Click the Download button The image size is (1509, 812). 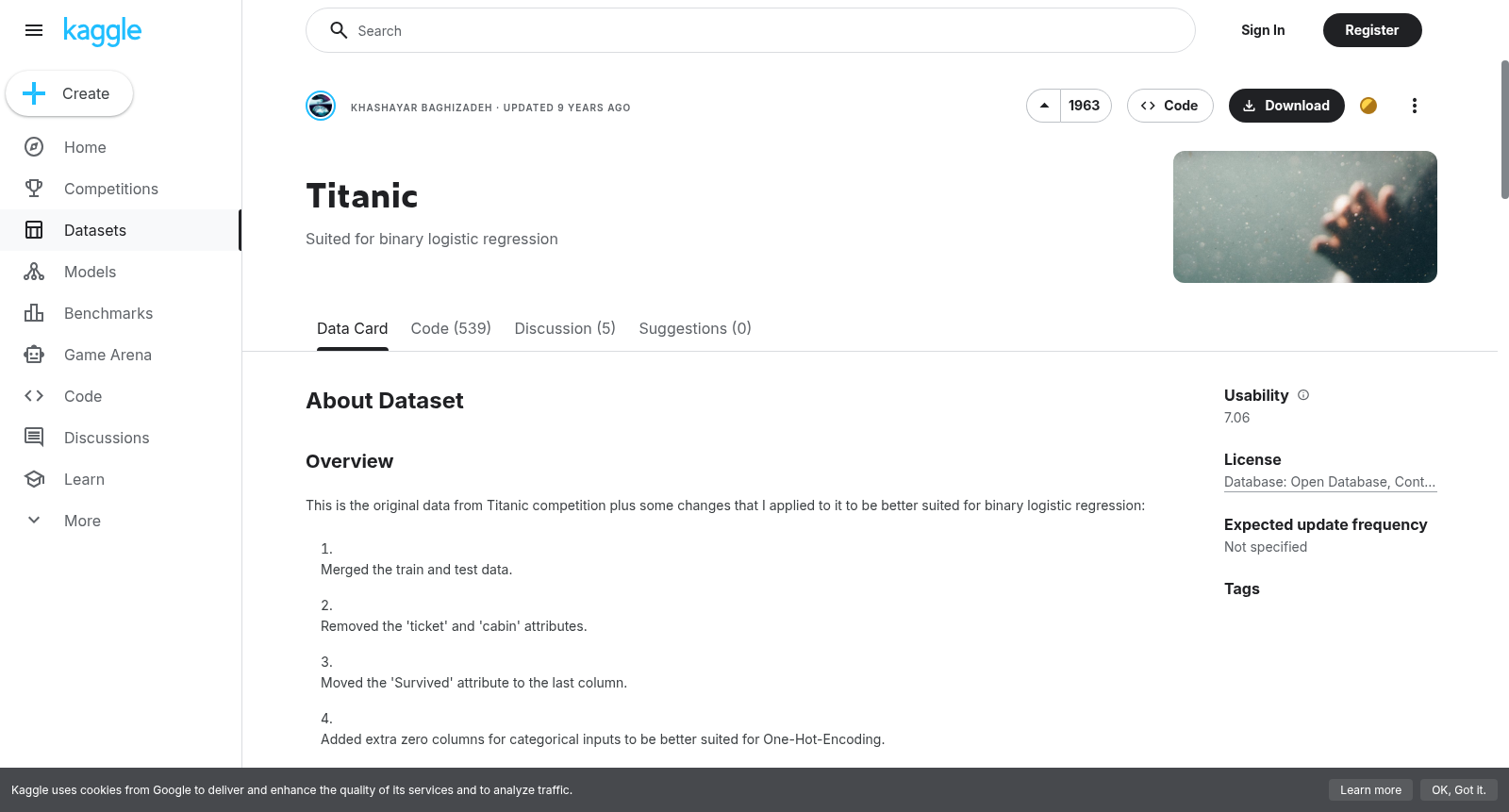pos(1286,106)
